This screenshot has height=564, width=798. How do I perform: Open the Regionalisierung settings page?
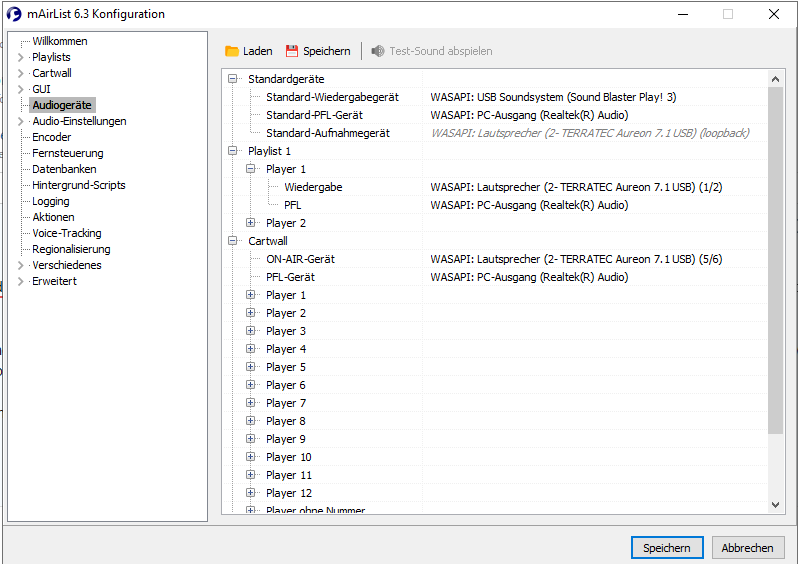point(71,249)
